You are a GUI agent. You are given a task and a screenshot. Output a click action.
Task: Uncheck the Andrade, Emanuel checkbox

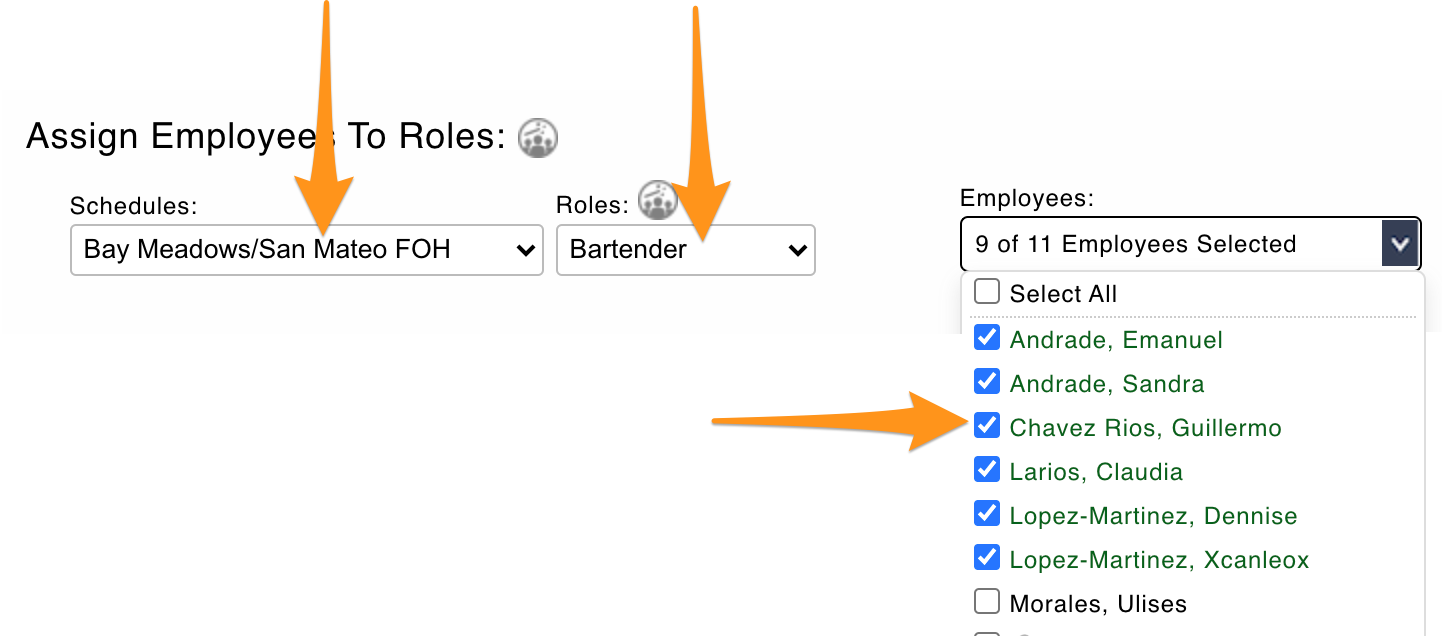click(987, 338)
